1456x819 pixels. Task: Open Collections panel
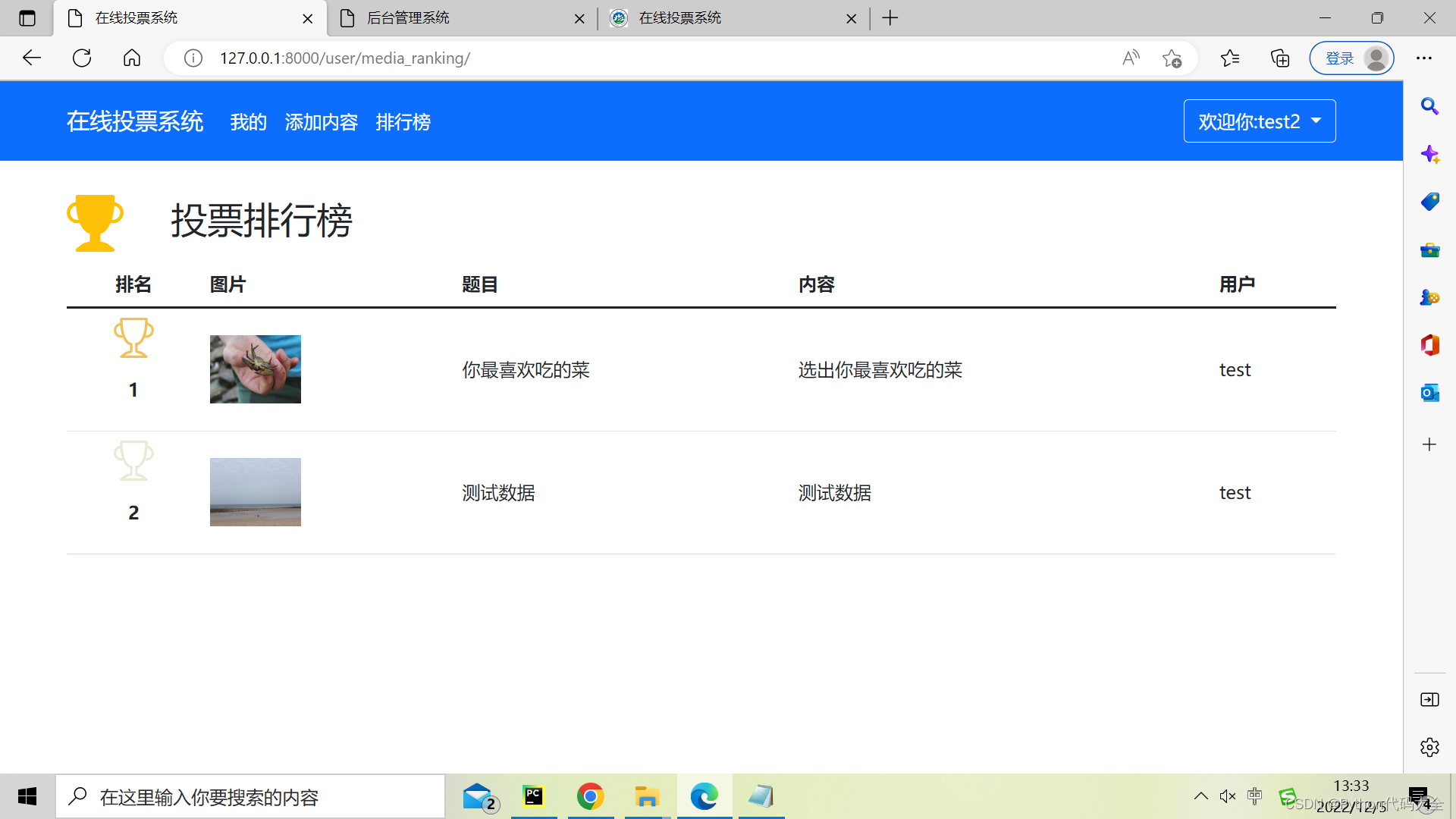1280,58
